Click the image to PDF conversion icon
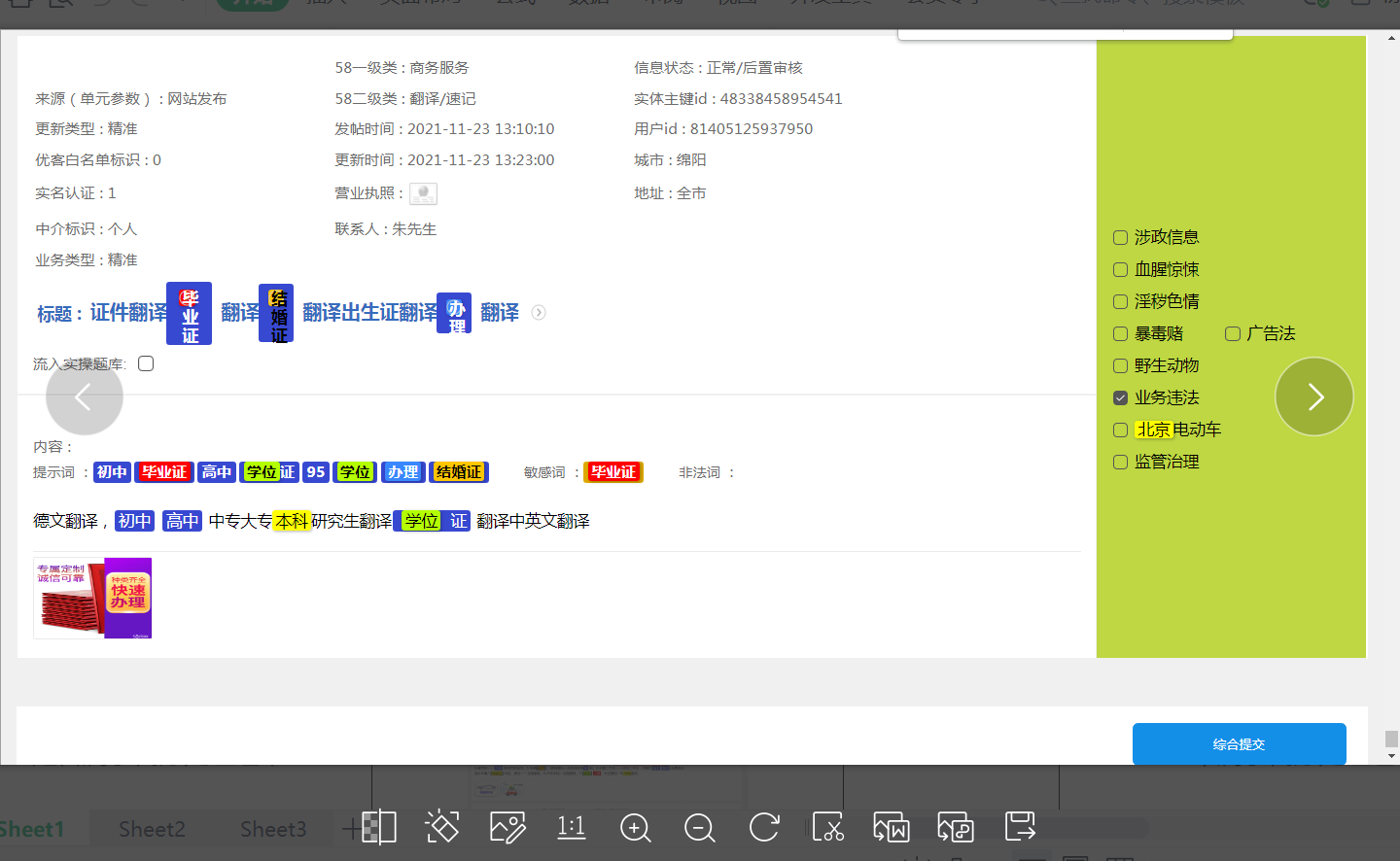 tap(956, 827)
